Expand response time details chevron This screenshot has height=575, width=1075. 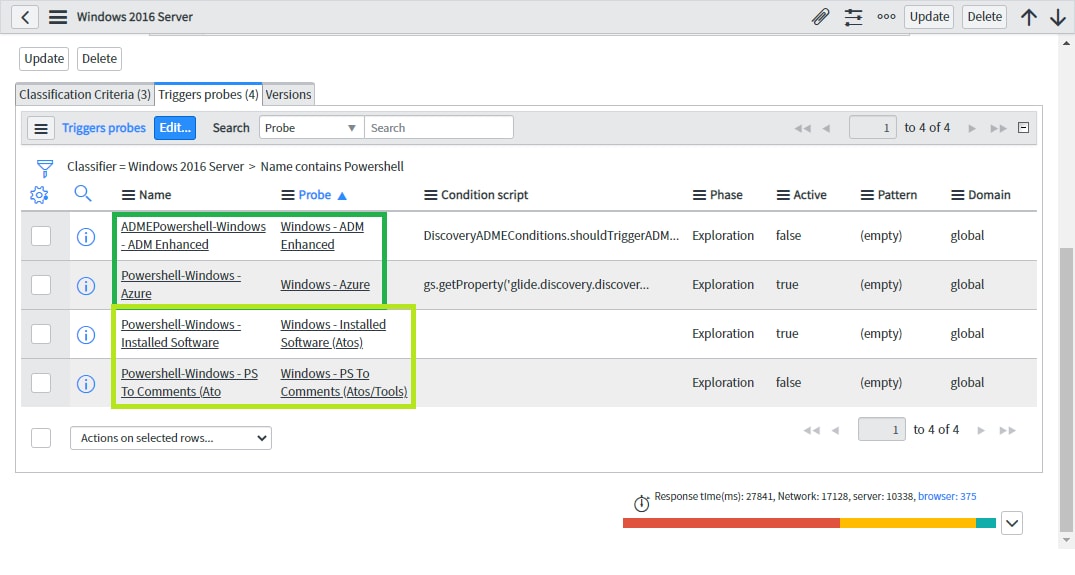[x=1012, y=524]
